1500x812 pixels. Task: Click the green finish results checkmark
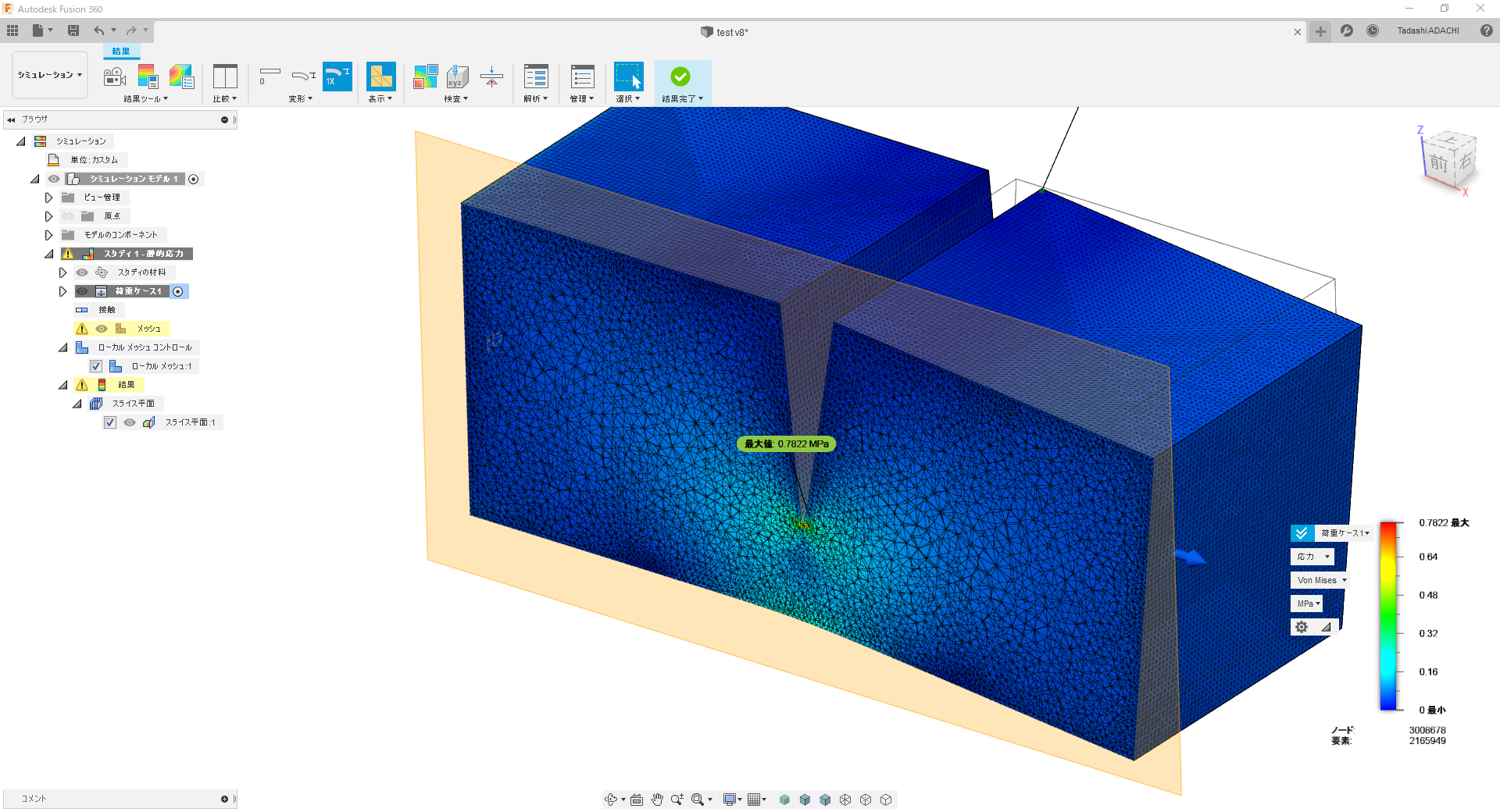tap(680, 77)
